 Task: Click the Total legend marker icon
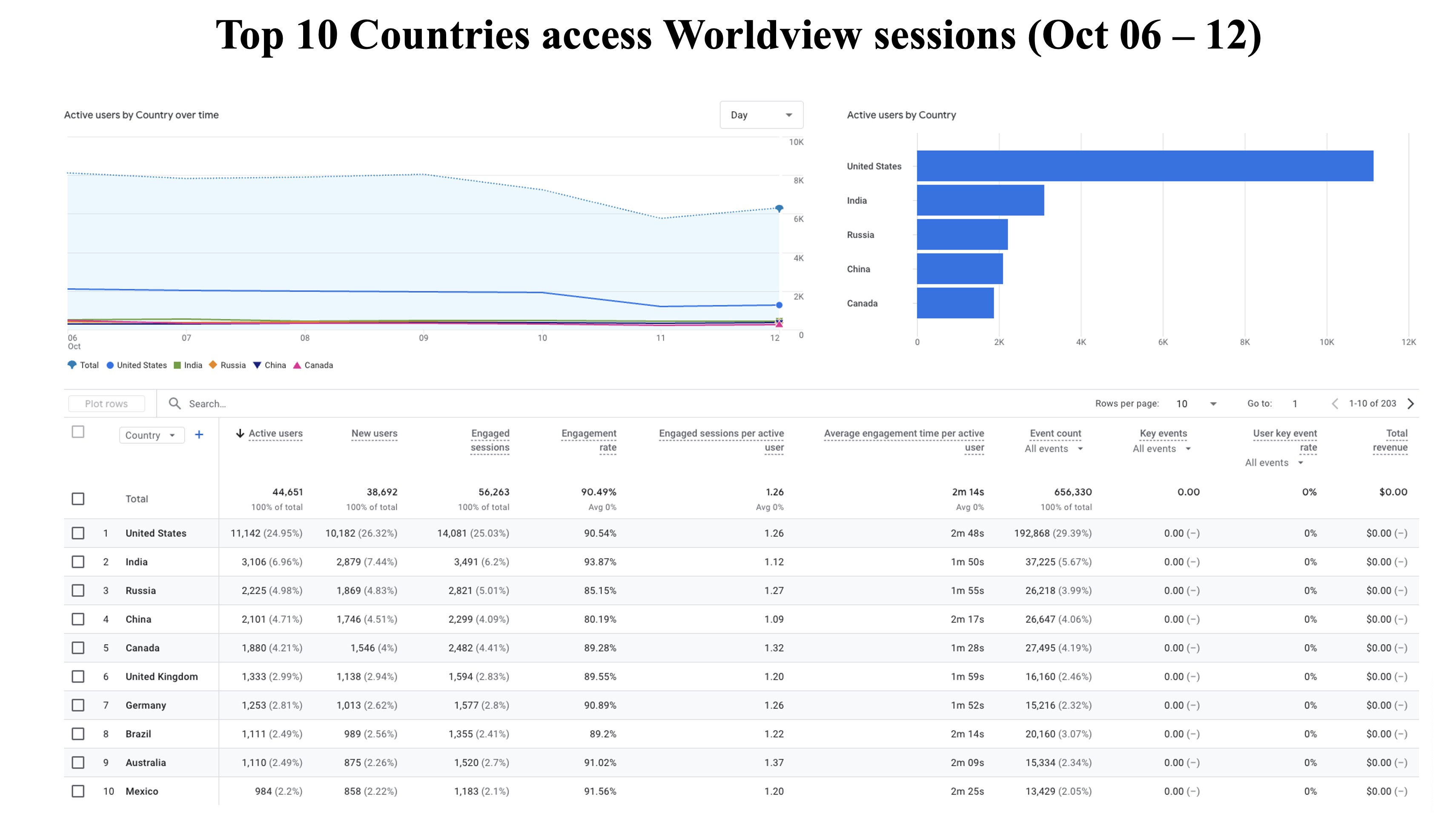coord(72,365)
